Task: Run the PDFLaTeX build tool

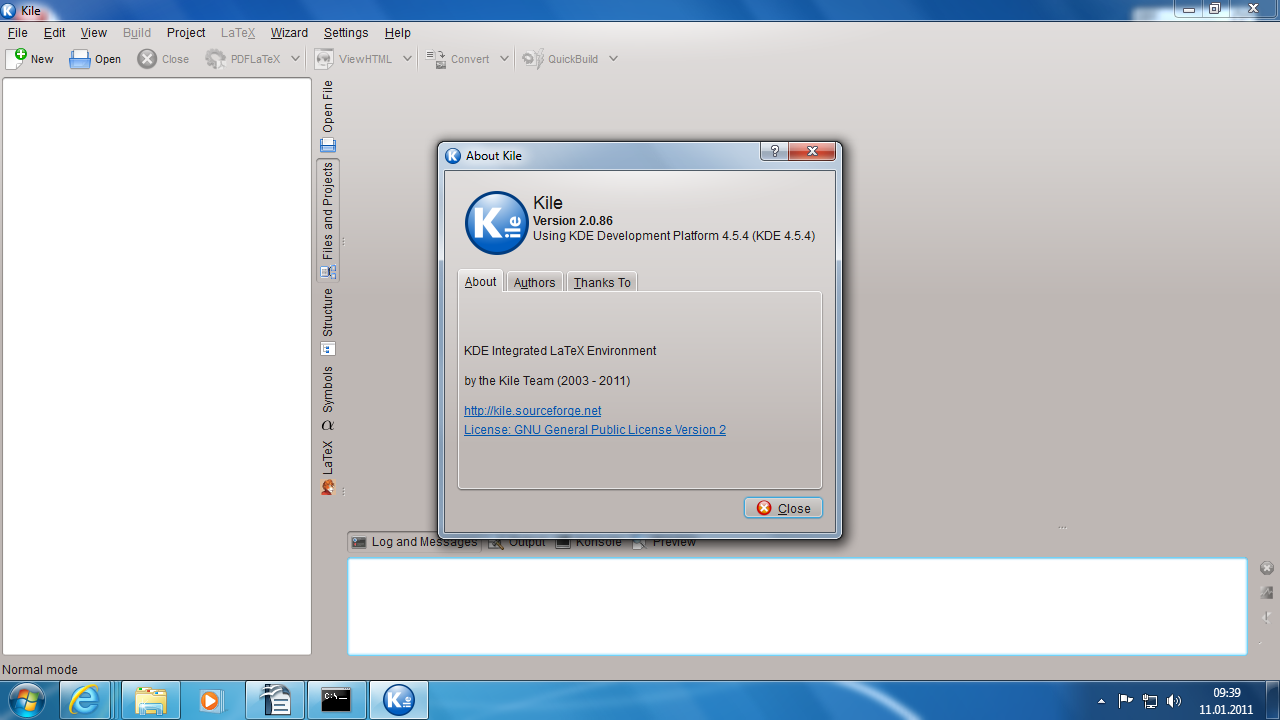Action: 242,58
